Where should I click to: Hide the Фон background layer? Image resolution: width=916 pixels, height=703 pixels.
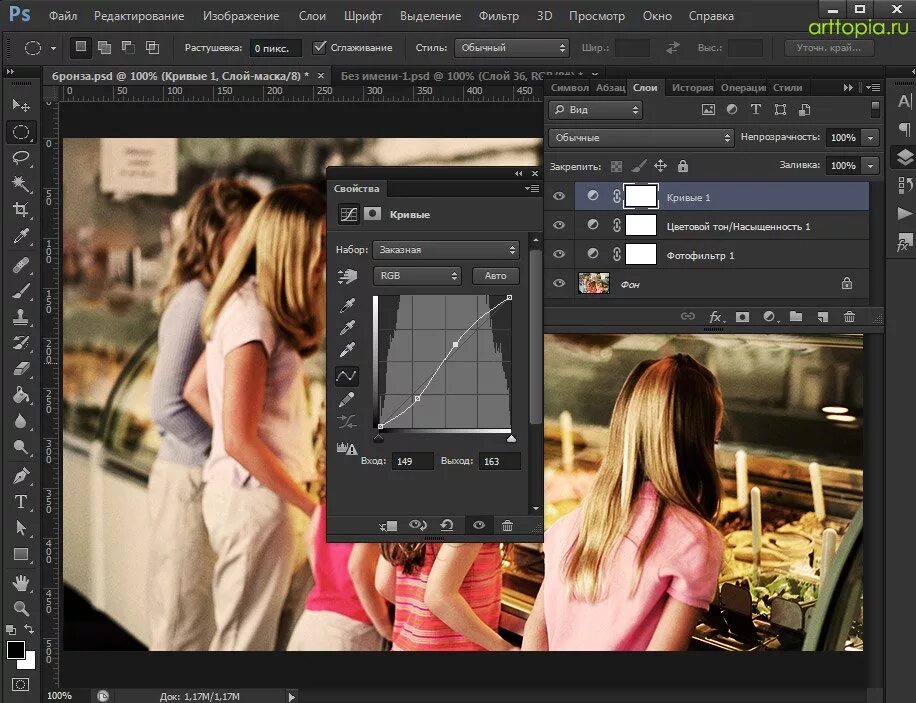click(559, 283)
